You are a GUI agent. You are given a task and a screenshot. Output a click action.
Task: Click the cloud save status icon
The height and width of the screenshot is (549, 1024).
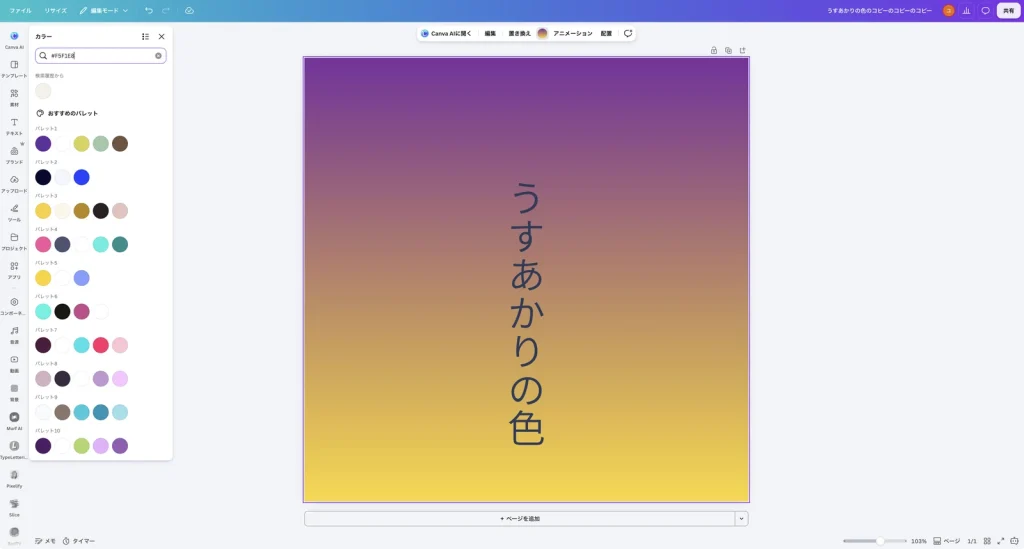tap(189, 10)
